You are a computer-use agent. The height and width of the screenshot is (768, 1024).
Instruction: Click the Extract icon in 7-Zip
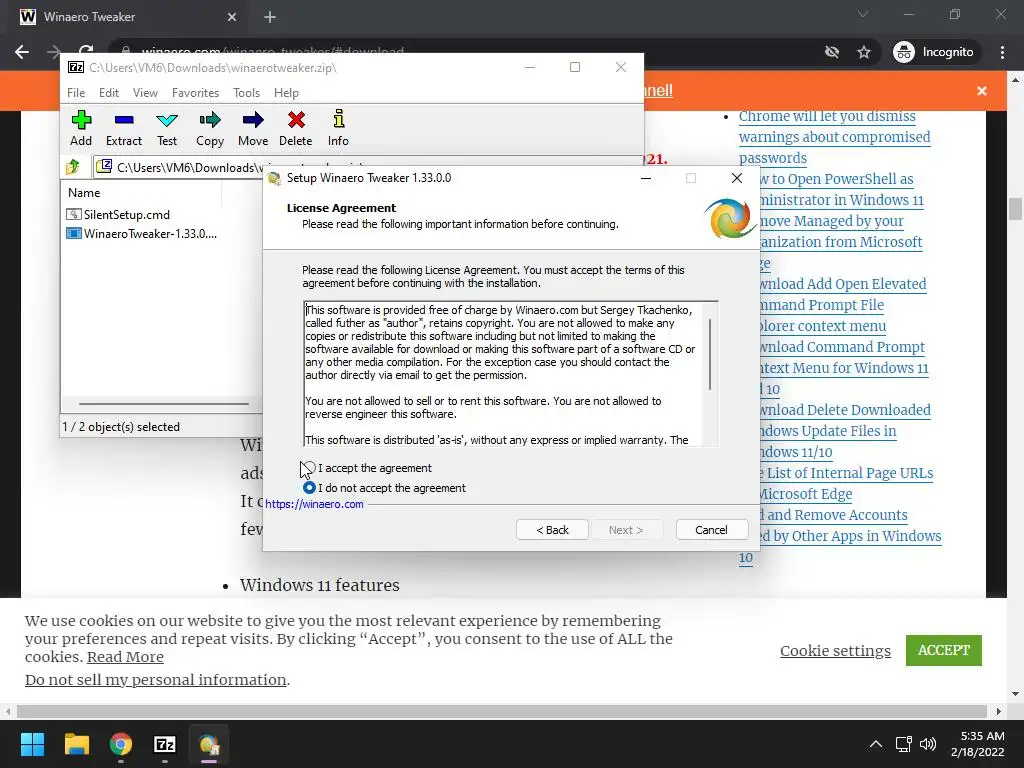(123, 128)
